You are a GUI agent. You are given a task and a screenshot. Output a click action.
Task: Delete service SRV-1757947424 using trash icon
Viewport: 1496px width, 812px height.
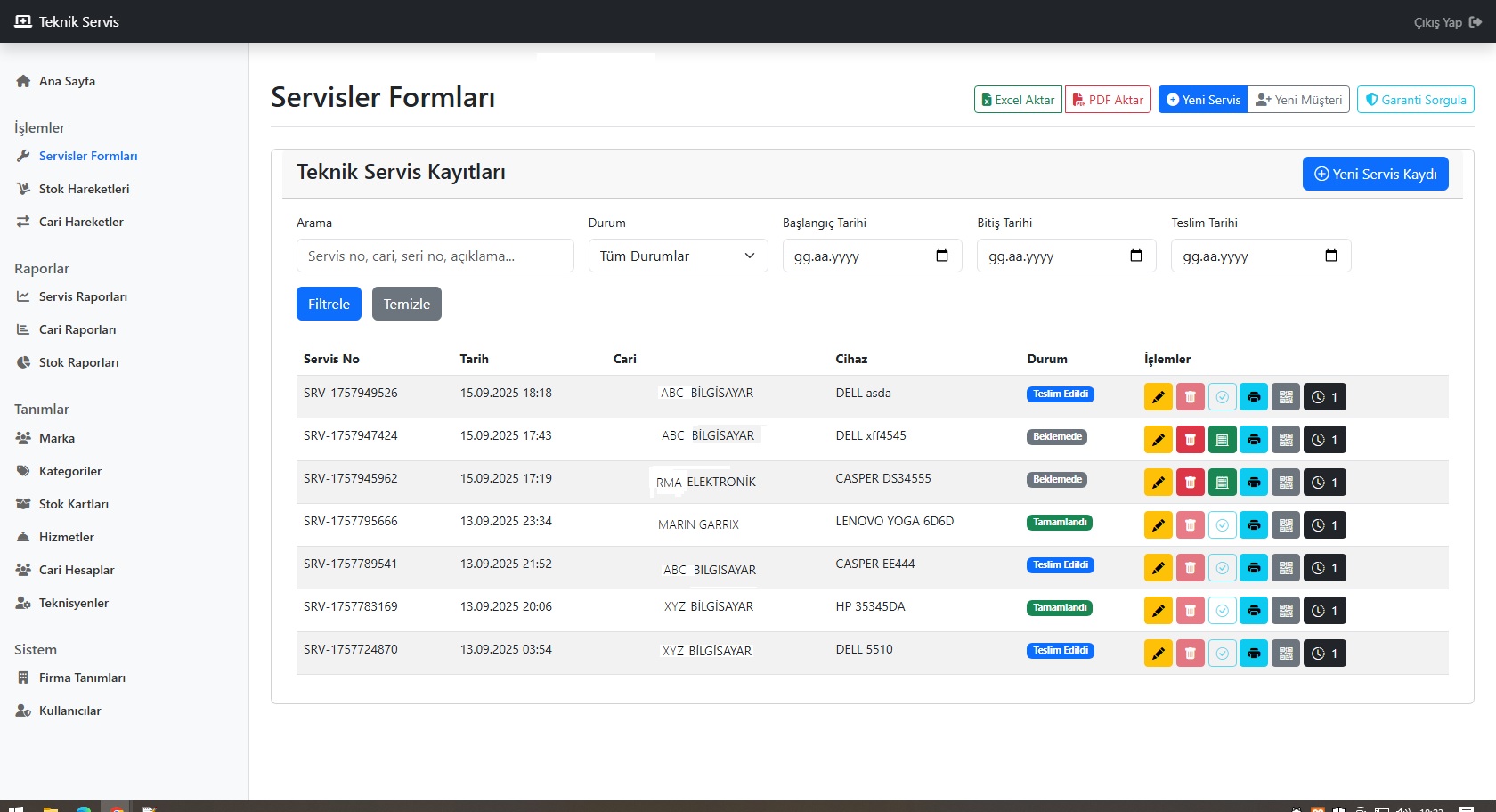pos(1190,440)
